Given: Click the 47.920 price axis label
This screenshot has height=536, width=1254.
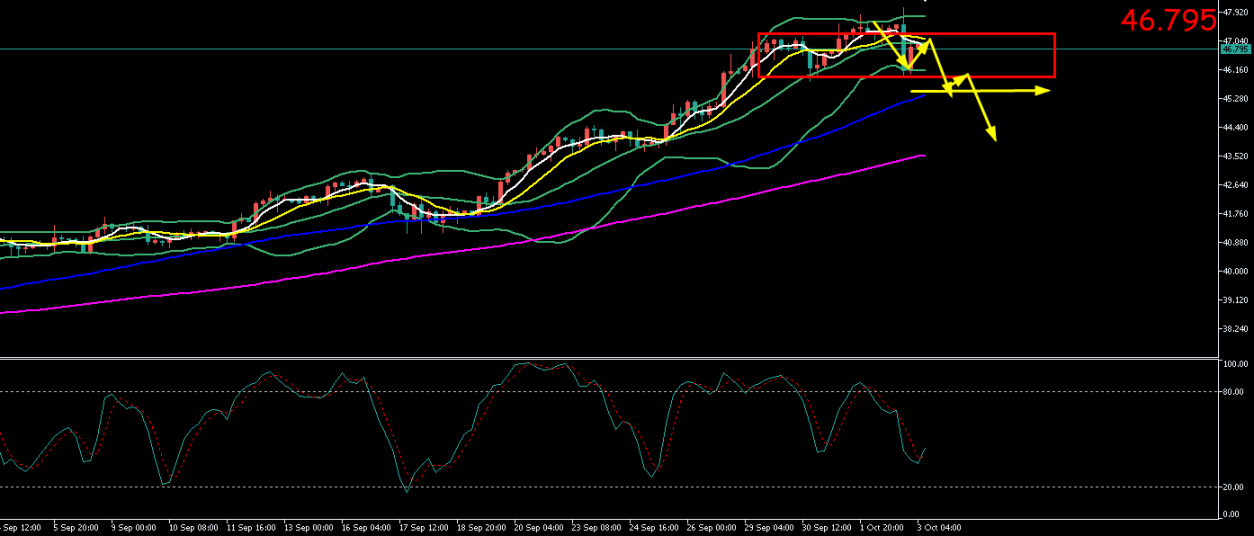Looking at the screenshot, I should [x=1235, y=12].
